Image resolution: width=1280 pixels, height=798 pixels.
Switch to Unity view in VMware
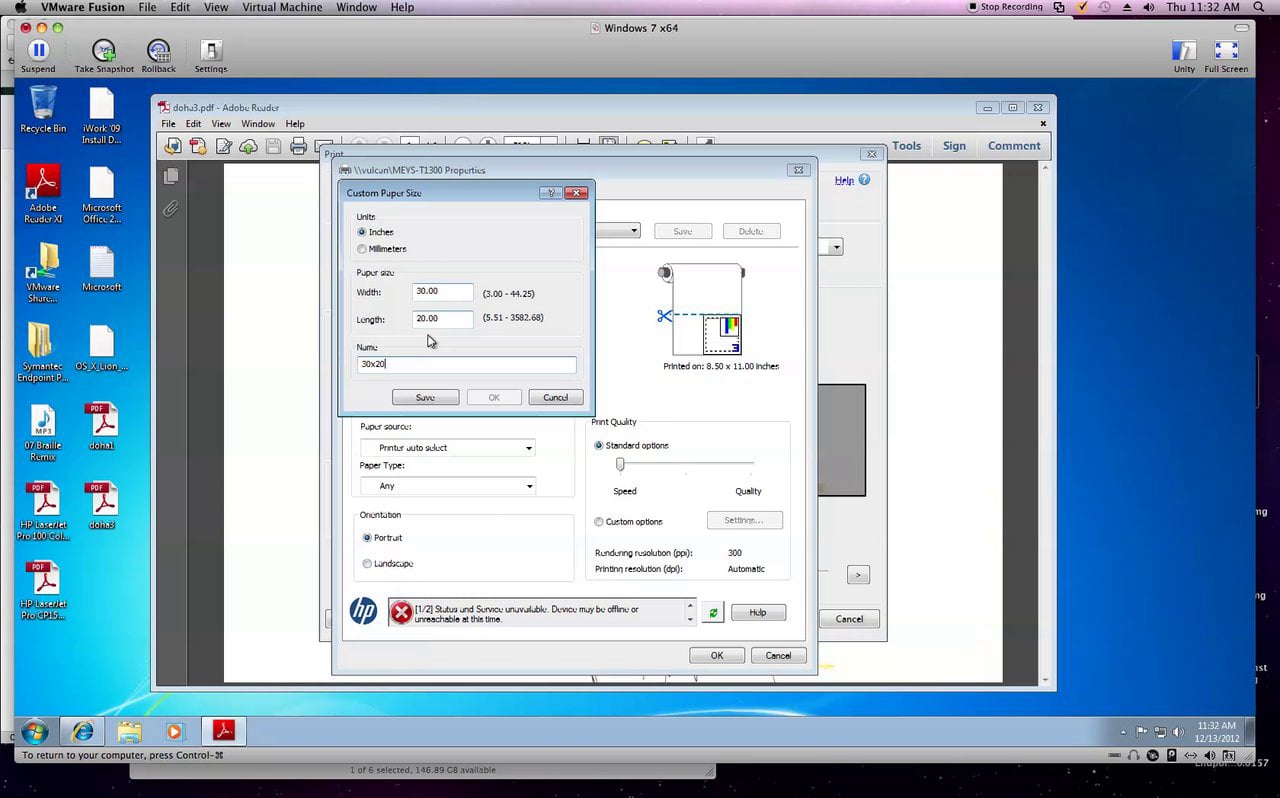1184,50
